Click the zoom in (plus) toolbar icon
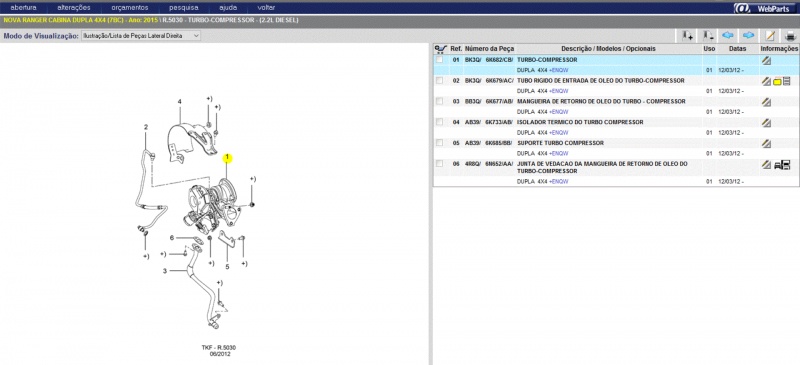800x365 pixels. pyautogui.click(x=687, y=35)
